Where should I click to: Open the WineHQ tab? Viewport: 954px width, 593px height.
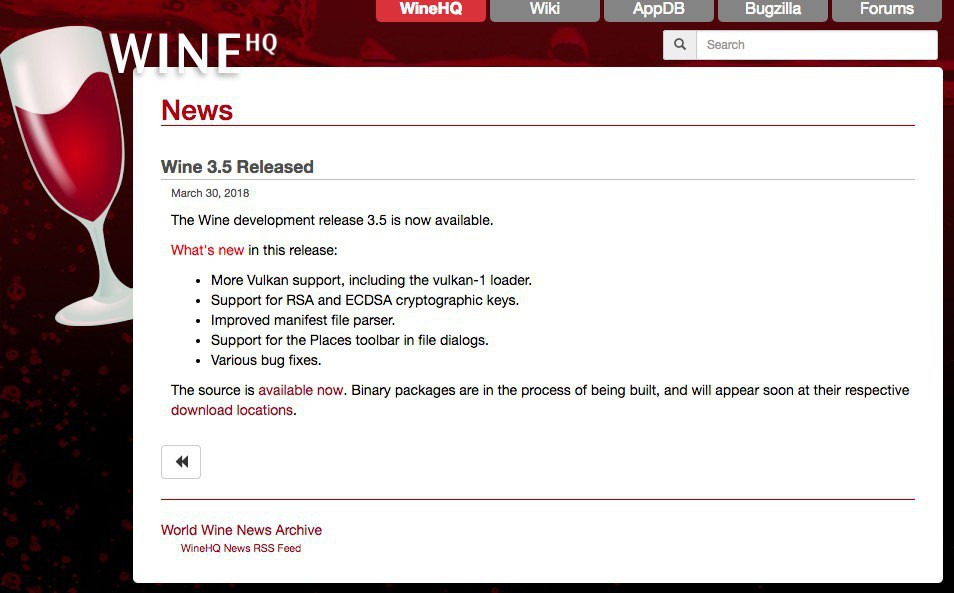coord(431,9)
